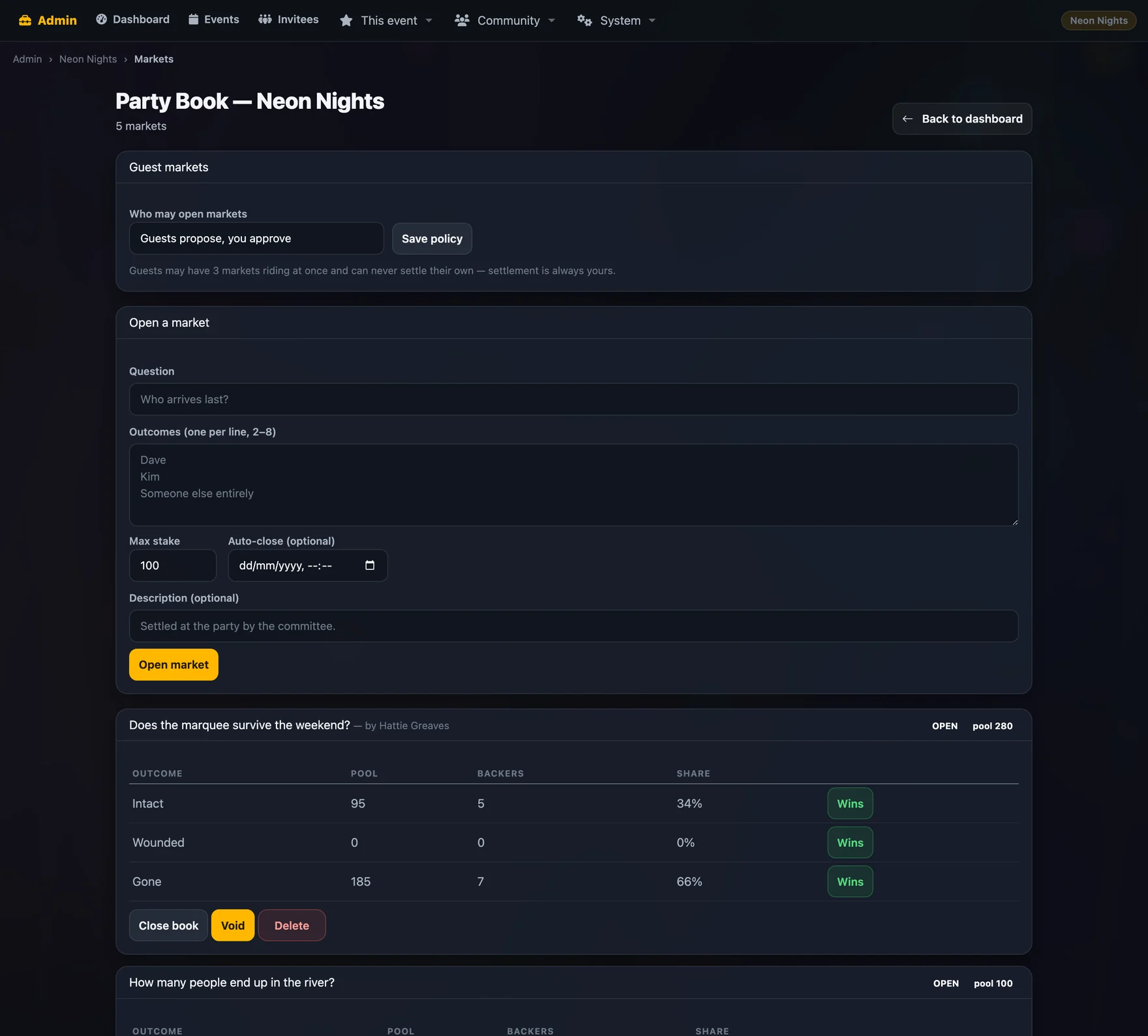1148x1036 pixels.
Task: Open the Dashboard nav item
Action: click(x=133, y=20)
